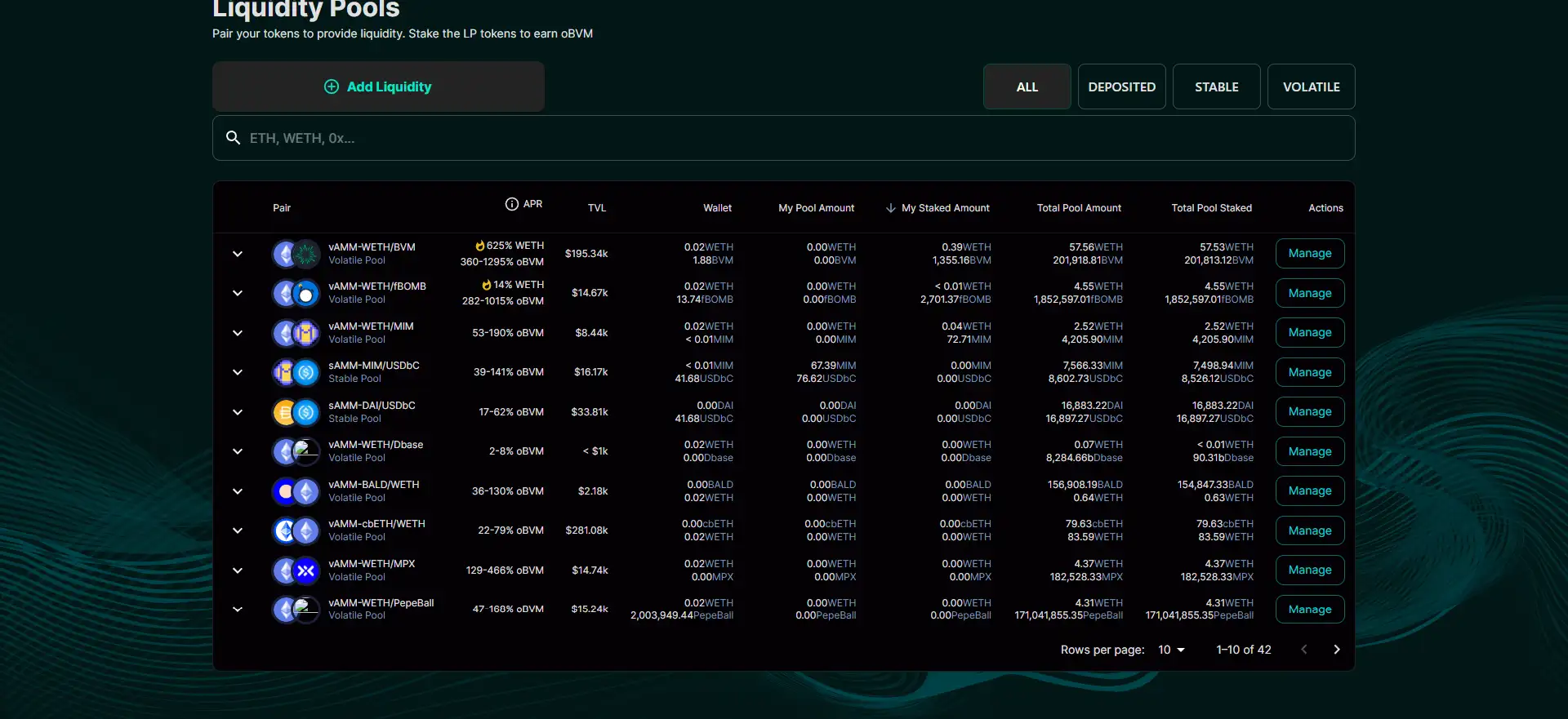Filter pools by DEPOSITED tab

coord(1121,87)
